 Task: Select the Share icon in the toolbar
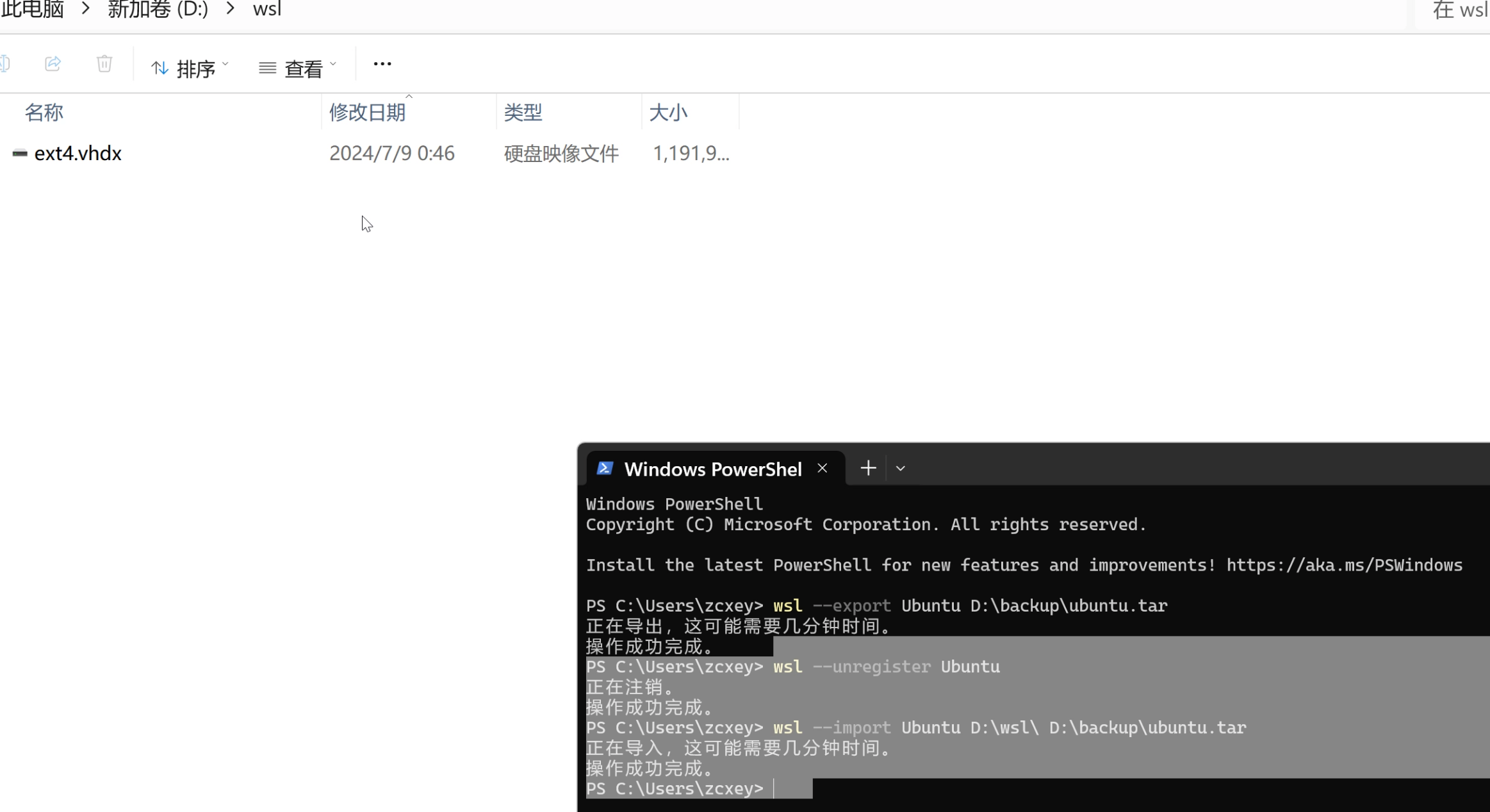pos(52,63)
